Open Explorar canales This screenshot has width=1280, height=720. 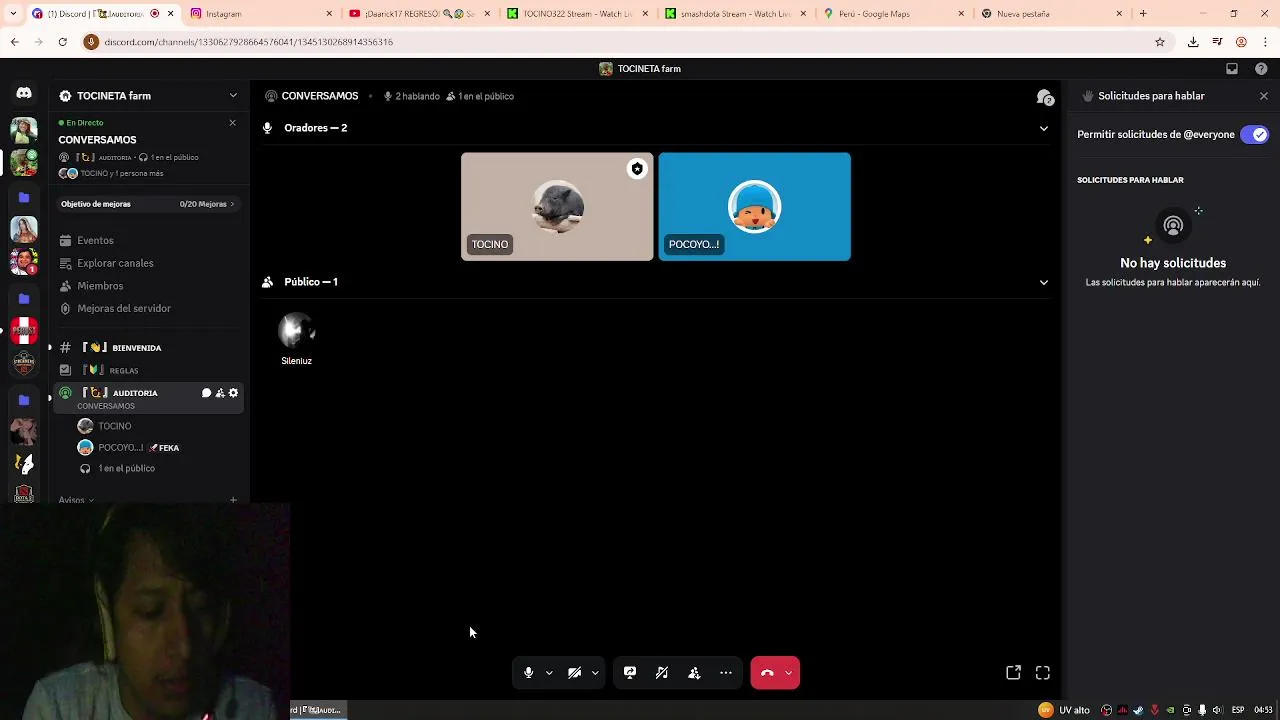click(115, 263)
